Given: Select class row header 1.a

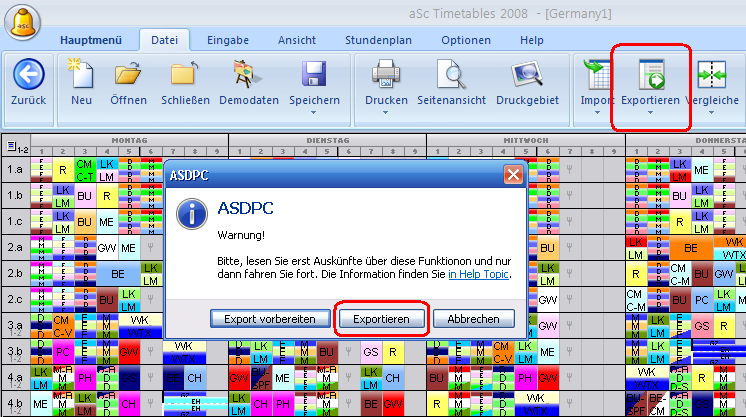Looking at the screenshot, I should pos(15,169).
